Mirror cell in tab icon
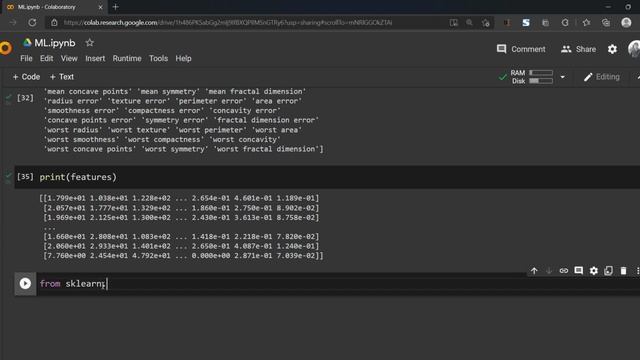The image size is (640, 360). (608, 271)
